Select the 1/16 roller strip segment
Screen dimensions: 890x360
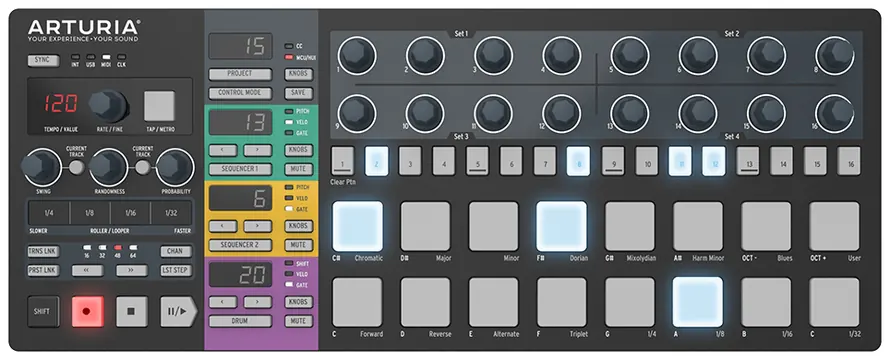point(130,213)
